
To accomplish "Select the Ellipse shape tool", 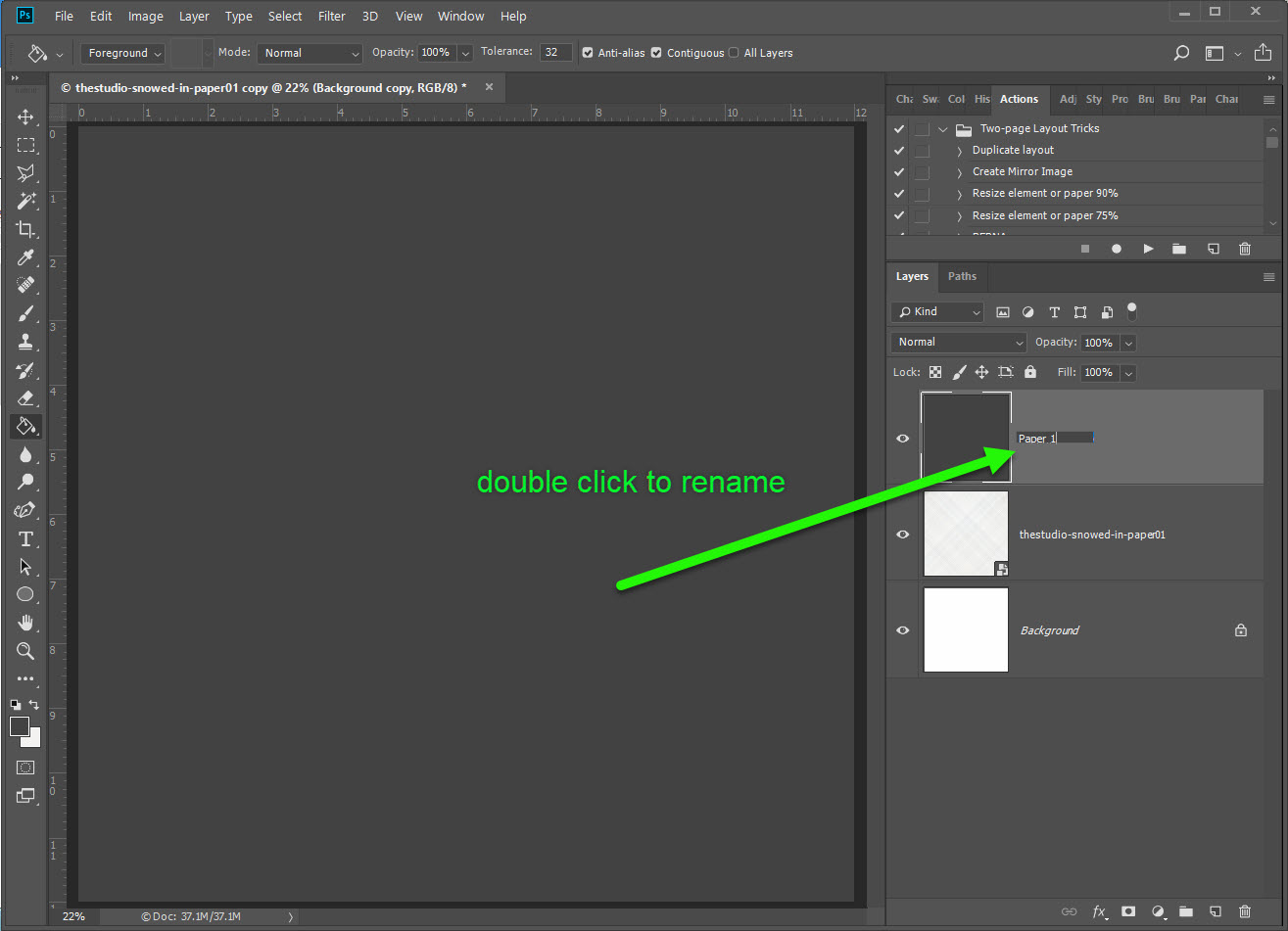I will pos(25,594).
